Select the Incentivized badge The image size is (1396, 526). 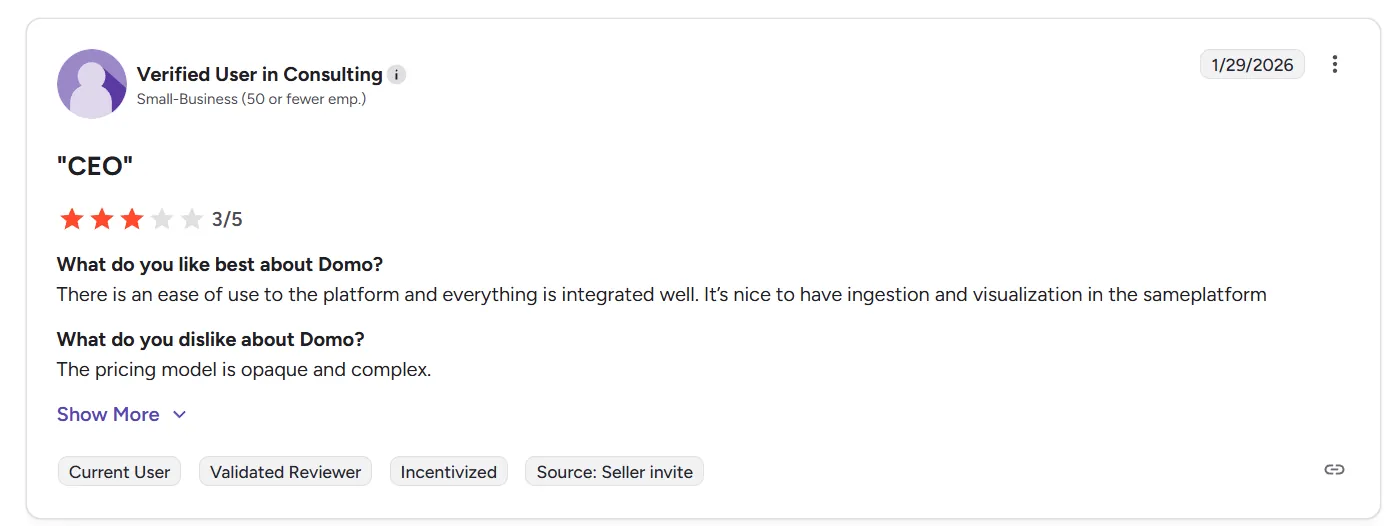click(448, 472)
